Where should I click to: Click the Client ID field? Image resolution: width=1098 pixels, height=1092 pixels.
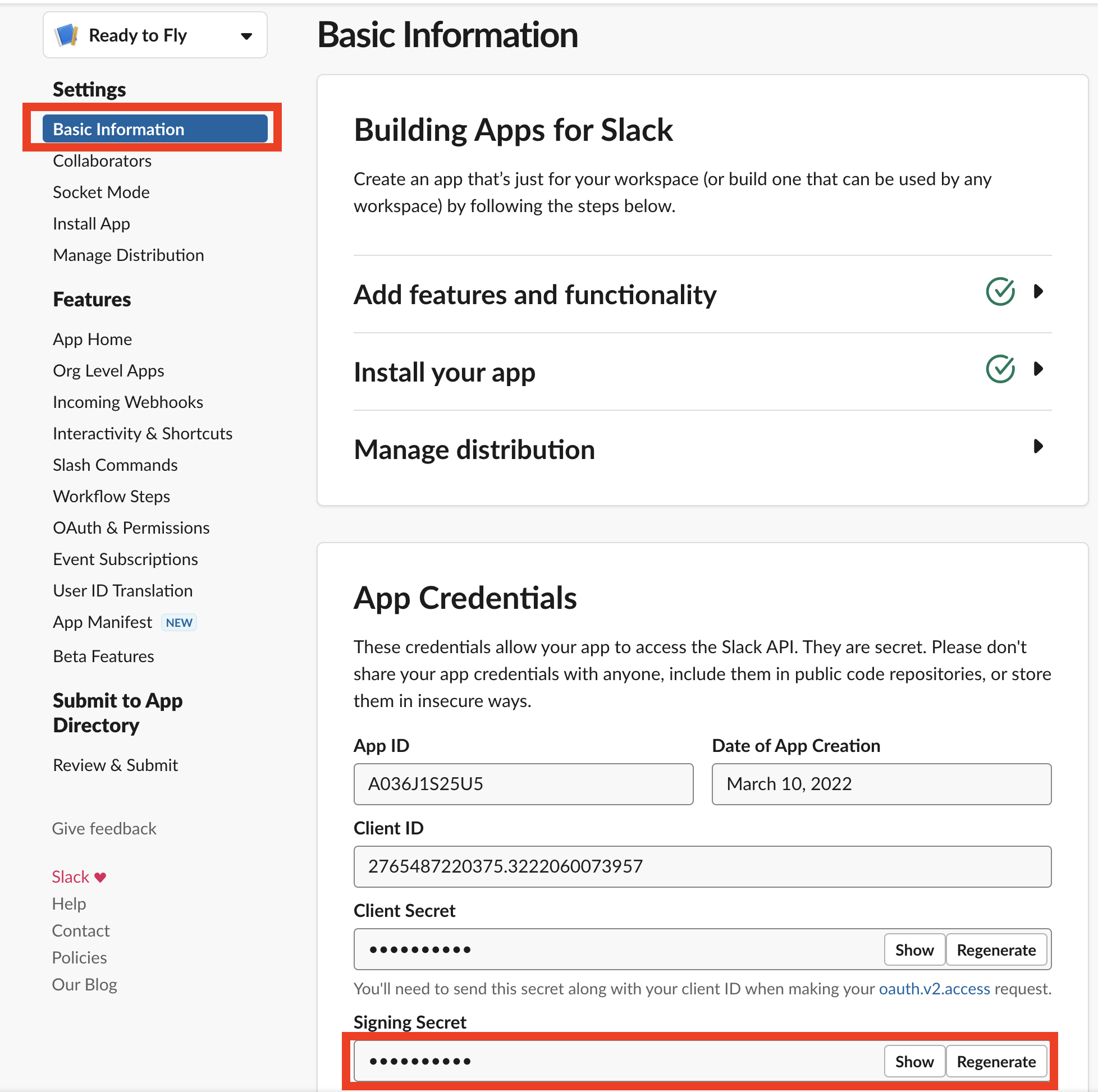coord(702,866)
